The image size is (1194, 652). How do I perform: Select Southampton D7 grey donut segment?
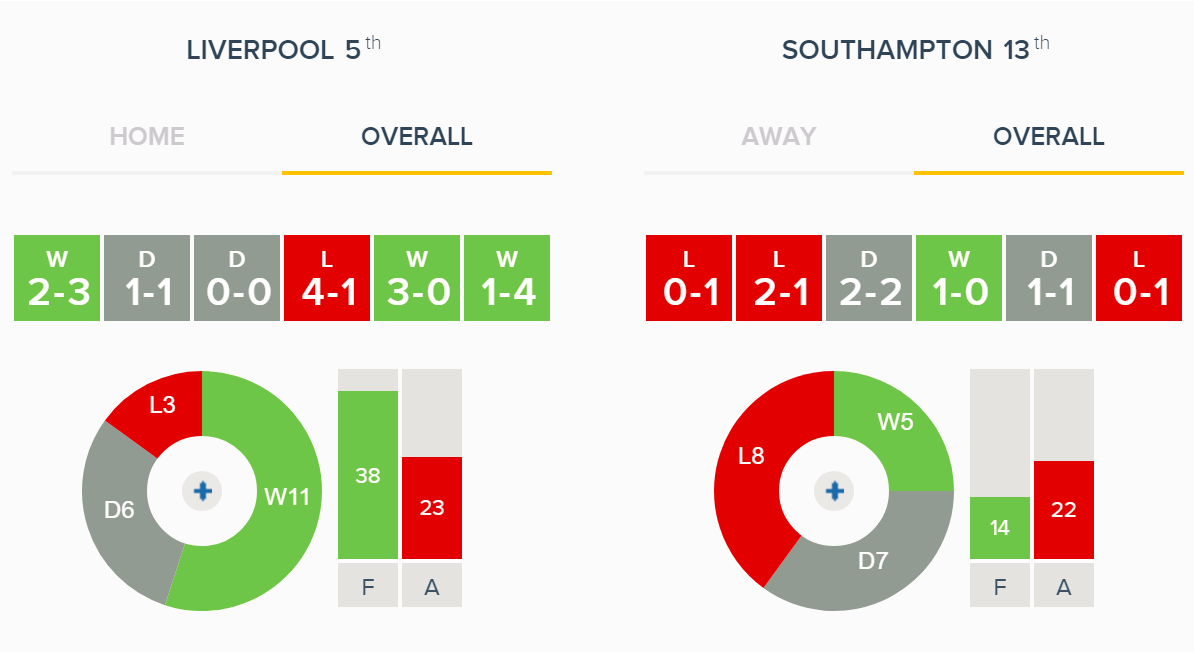[x=873, y=561]
